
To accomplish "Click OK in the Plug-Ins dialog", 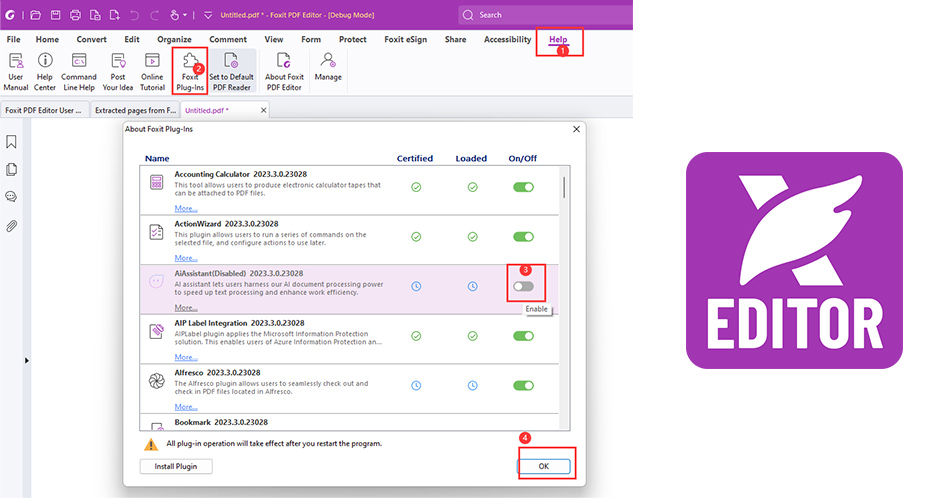I will (x=544, y=466).
